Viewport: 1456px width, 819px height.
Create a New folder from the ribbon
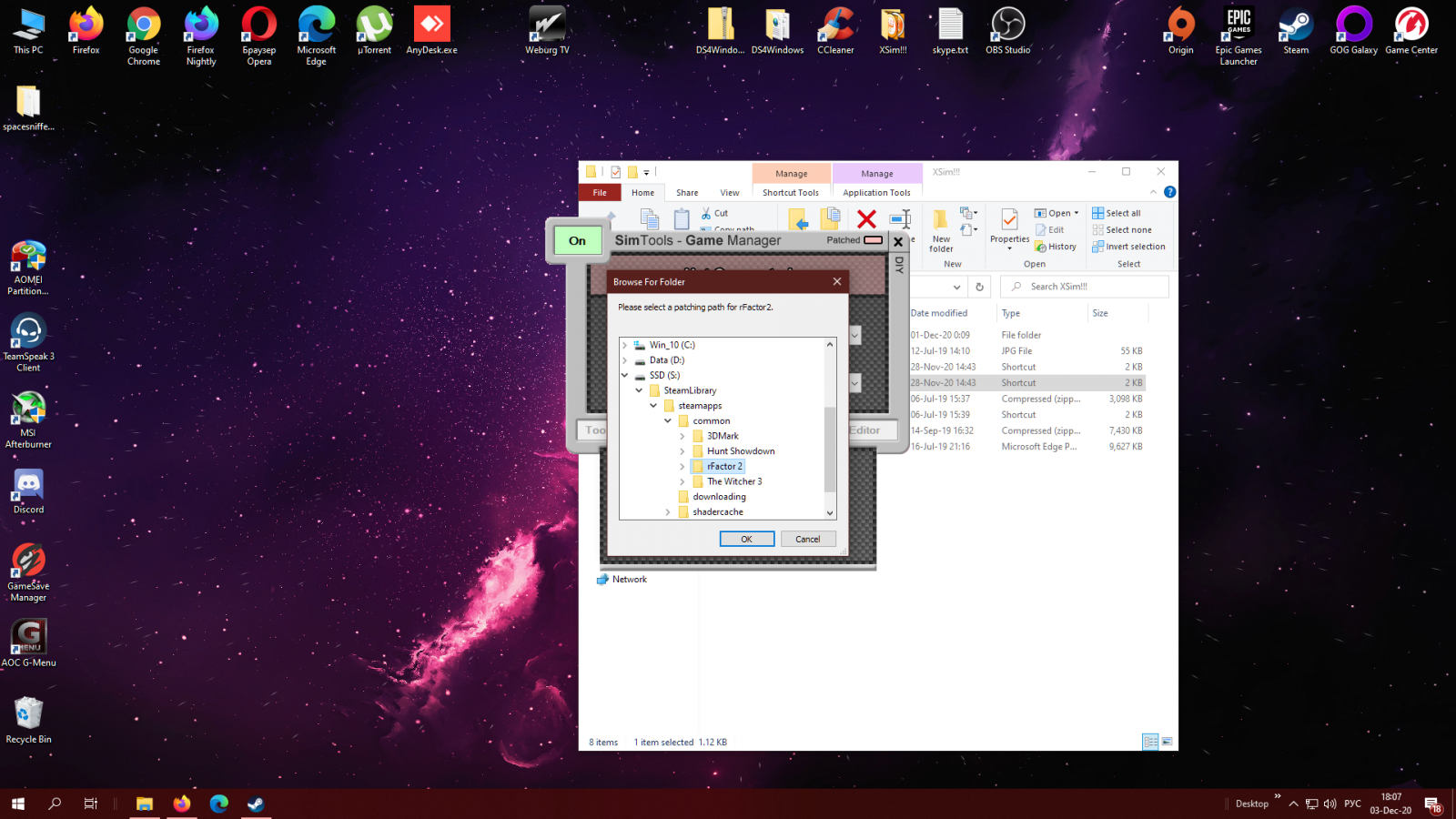click(x=941, y=230)
